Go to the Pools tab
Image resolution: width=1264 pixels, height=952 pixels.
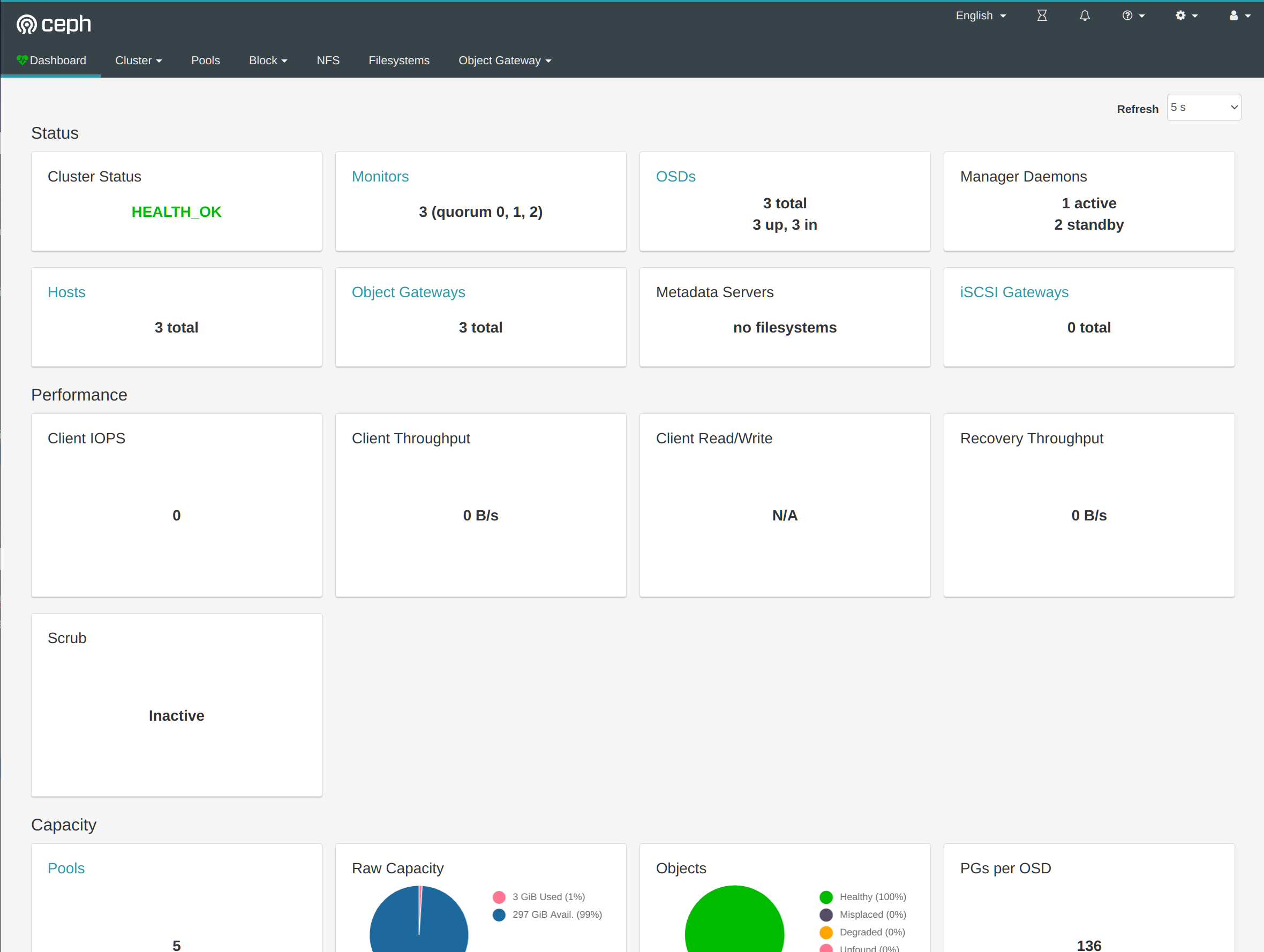[x=205, y=61]
